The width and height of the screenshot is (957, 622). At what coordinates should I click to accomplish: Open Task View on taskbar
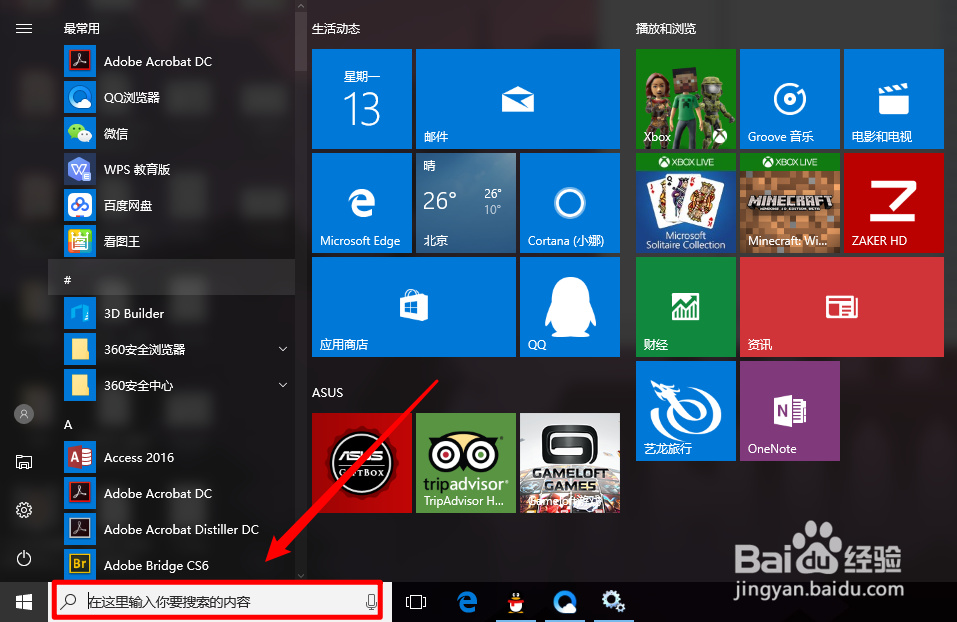coord(416,602)
